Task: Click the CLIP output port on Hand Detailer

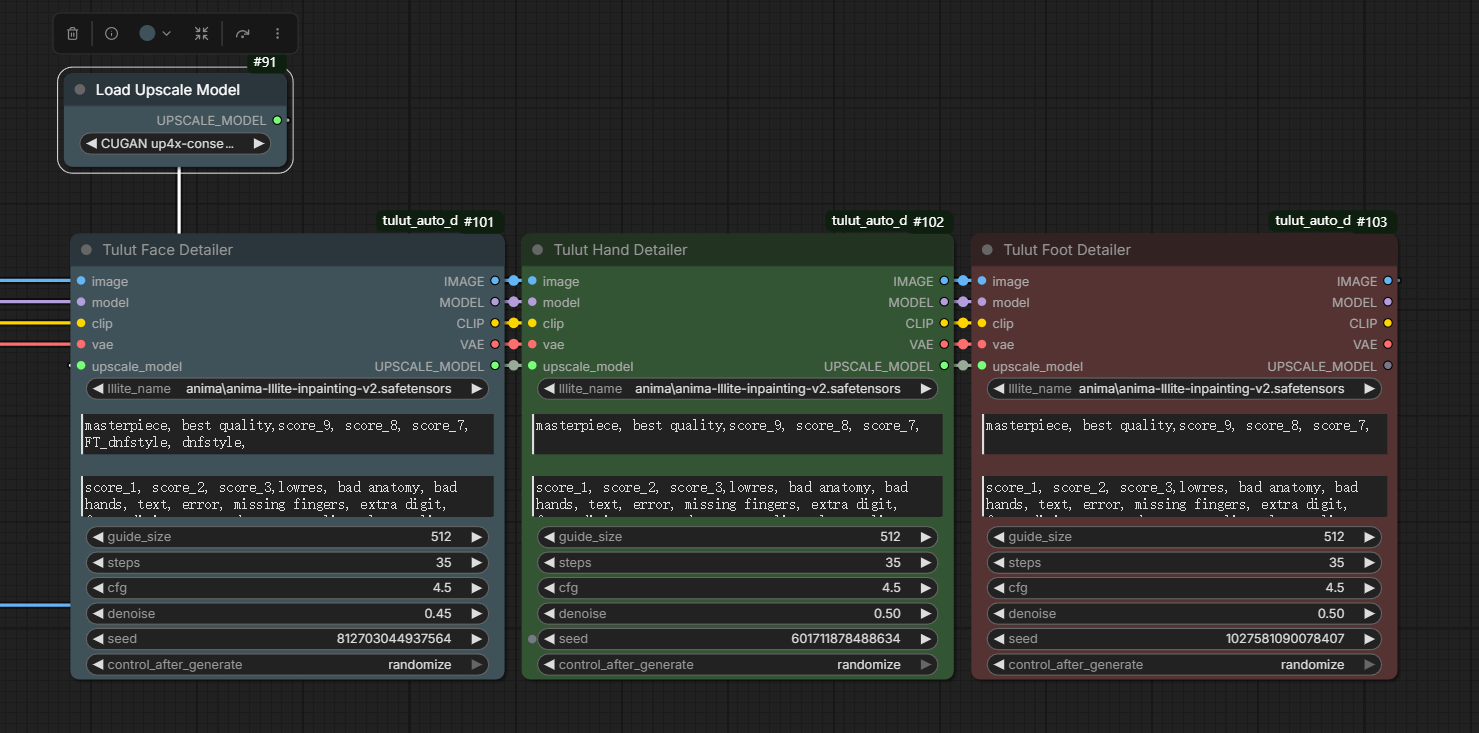Action: pyautogui.click(x=944, y=323)
